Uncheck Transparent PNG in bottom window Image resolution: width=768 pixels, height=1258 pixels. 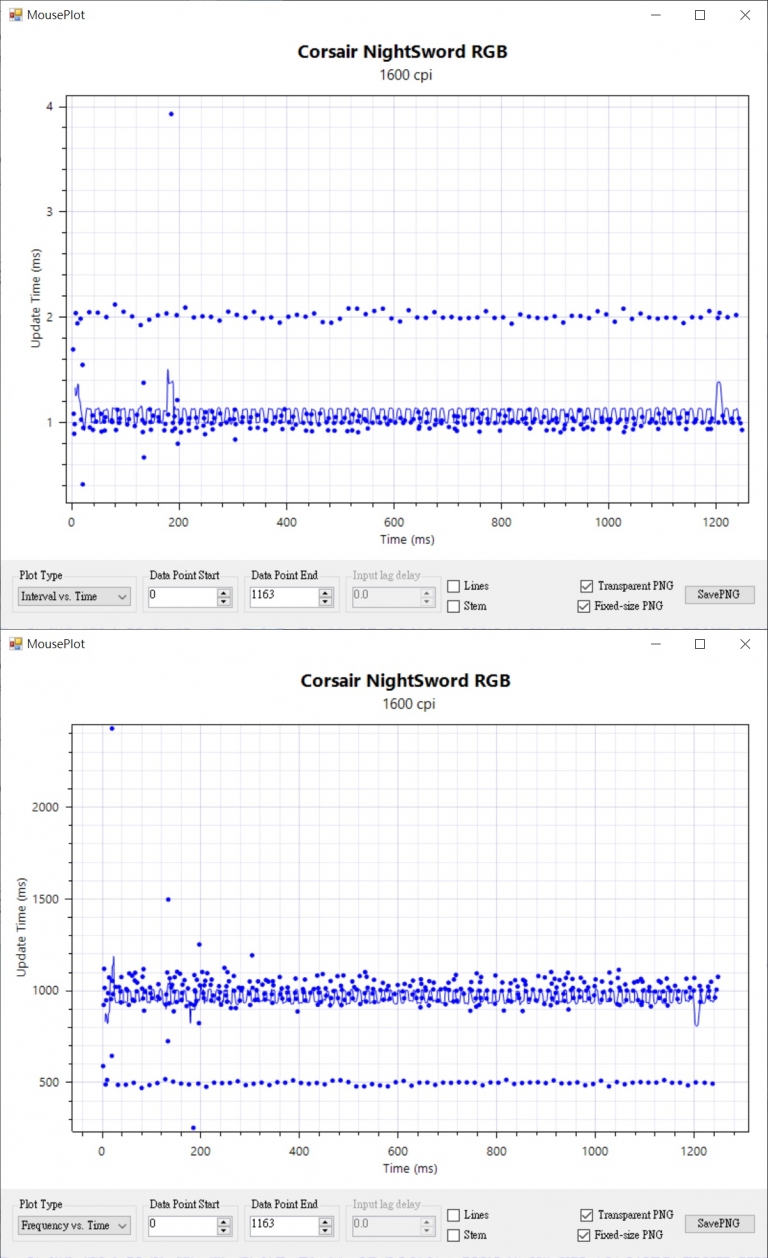585,1215
